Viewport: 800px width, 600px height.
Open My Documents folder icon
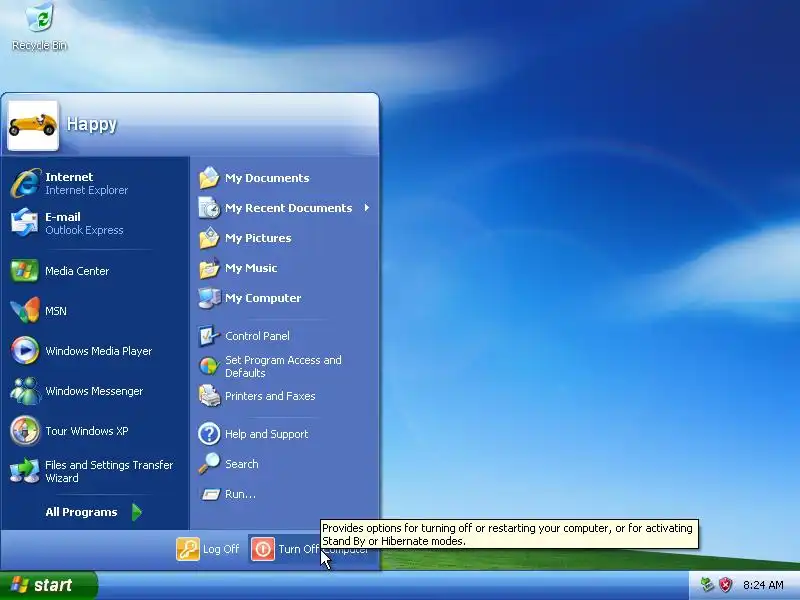209,178
